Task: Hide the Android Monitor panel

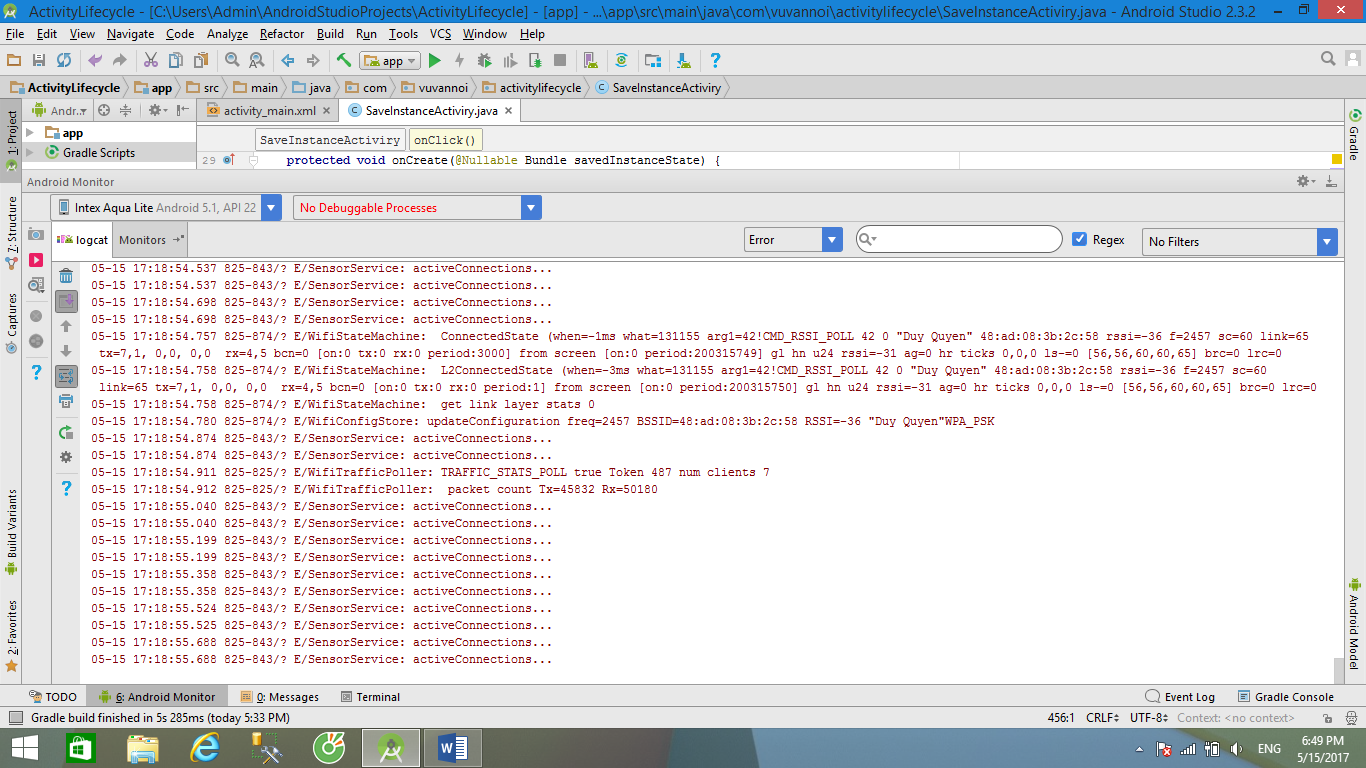Action: click(x=1330, y=181)
